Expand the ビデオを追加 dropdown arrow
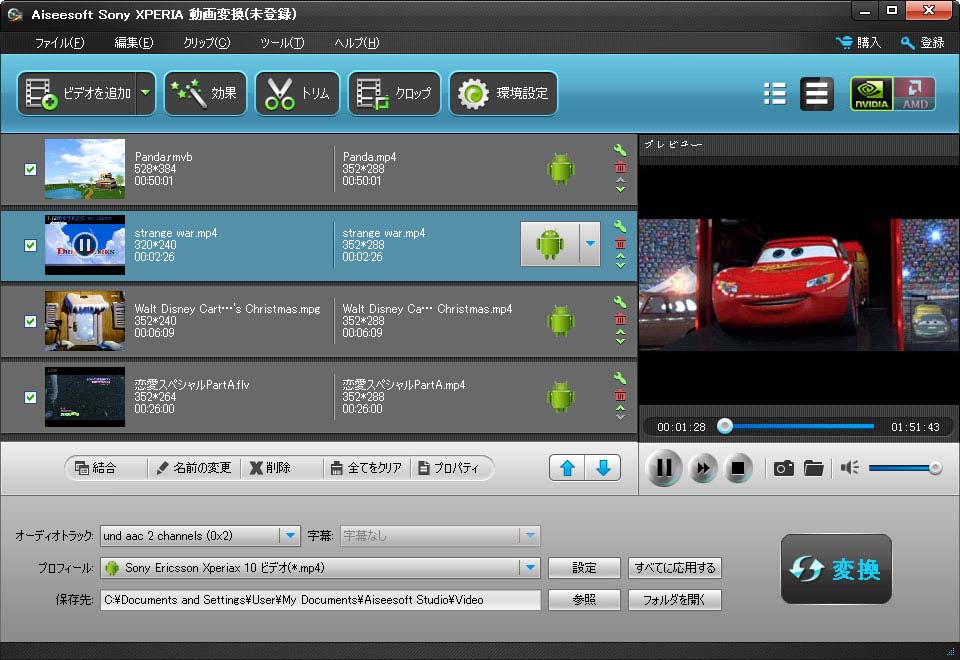Viewport: 960px width, 660px height. 146,94
